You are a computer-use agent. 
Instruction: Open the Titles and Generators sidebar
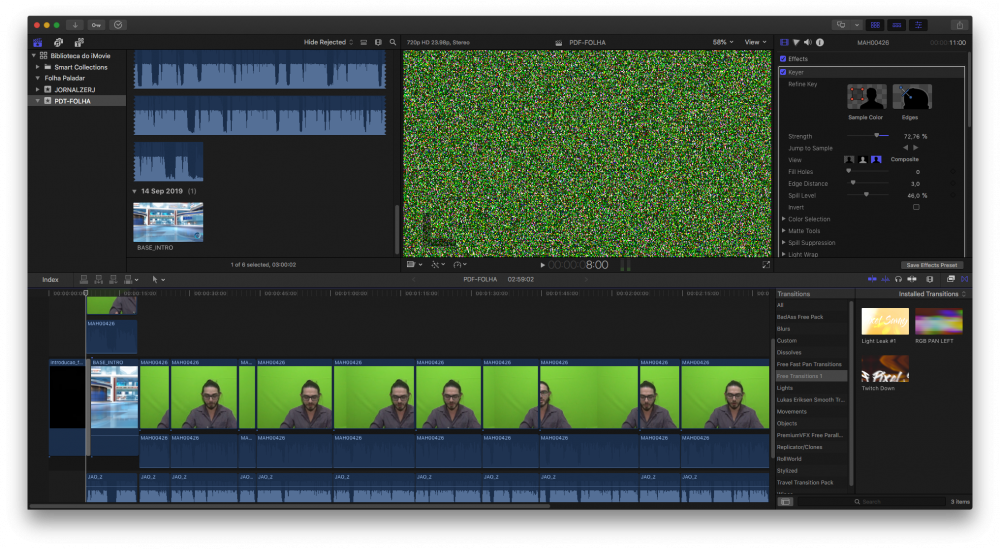79,43
